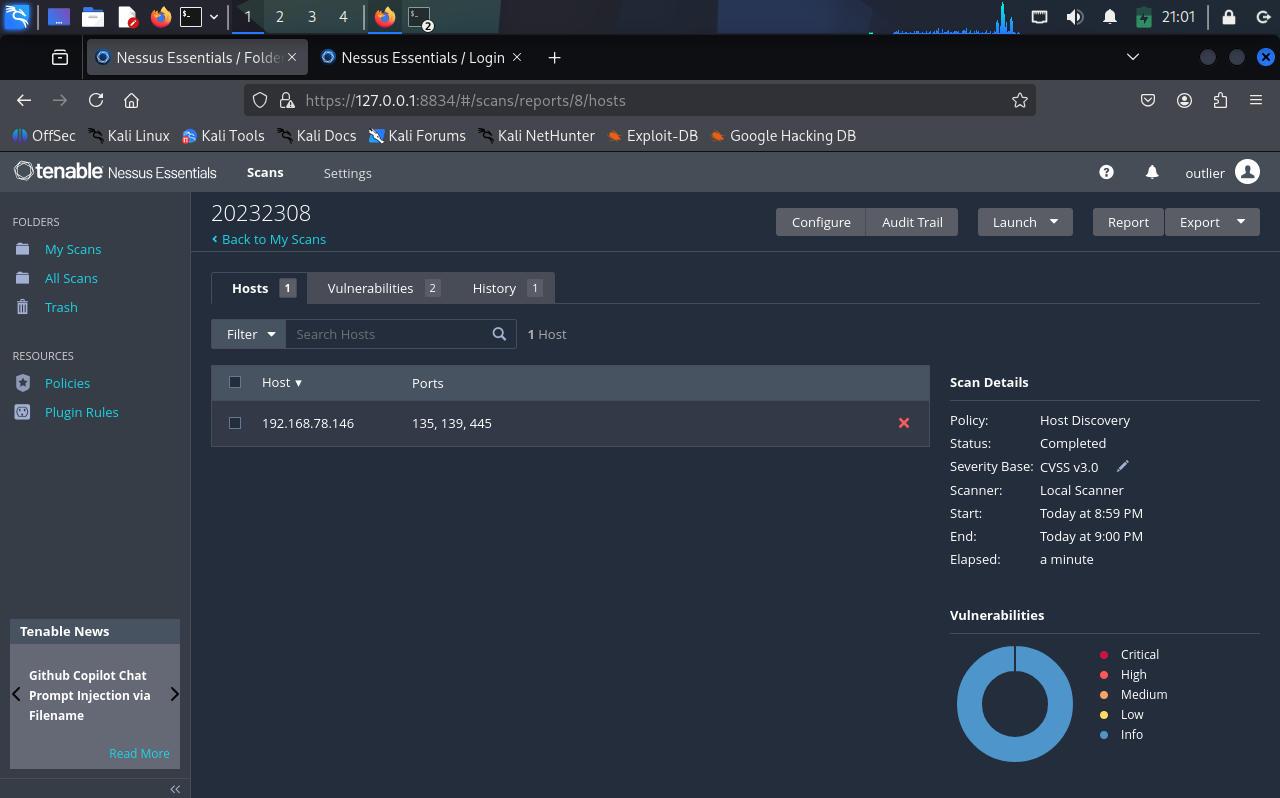Delete host 192.168.78.146 with red X
The image size is (1280, 798).
click(904, 423)
